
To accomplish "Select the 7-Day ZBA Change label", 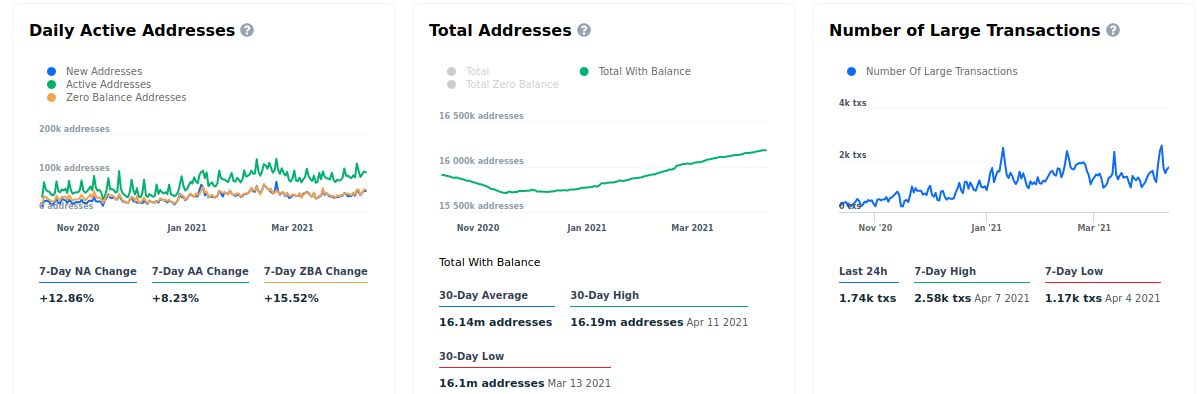I will coord(316,272).
